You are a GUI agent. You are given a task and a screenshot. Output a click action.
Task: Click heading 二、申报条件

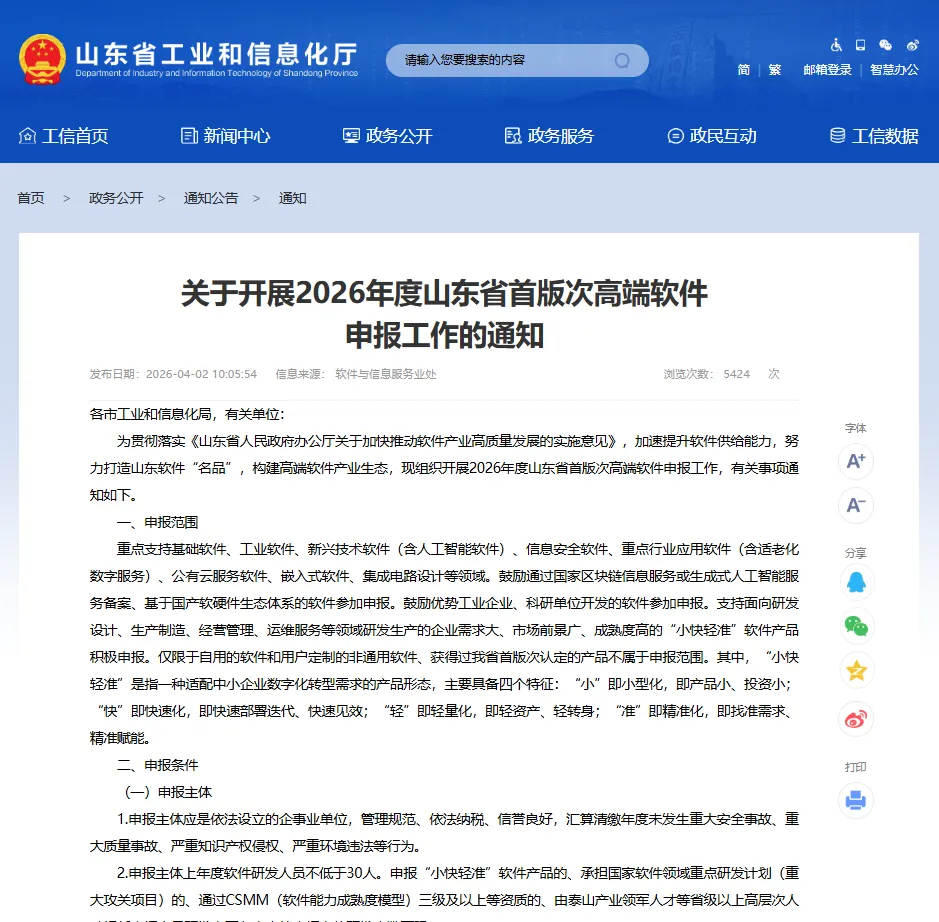click(157, 765)
